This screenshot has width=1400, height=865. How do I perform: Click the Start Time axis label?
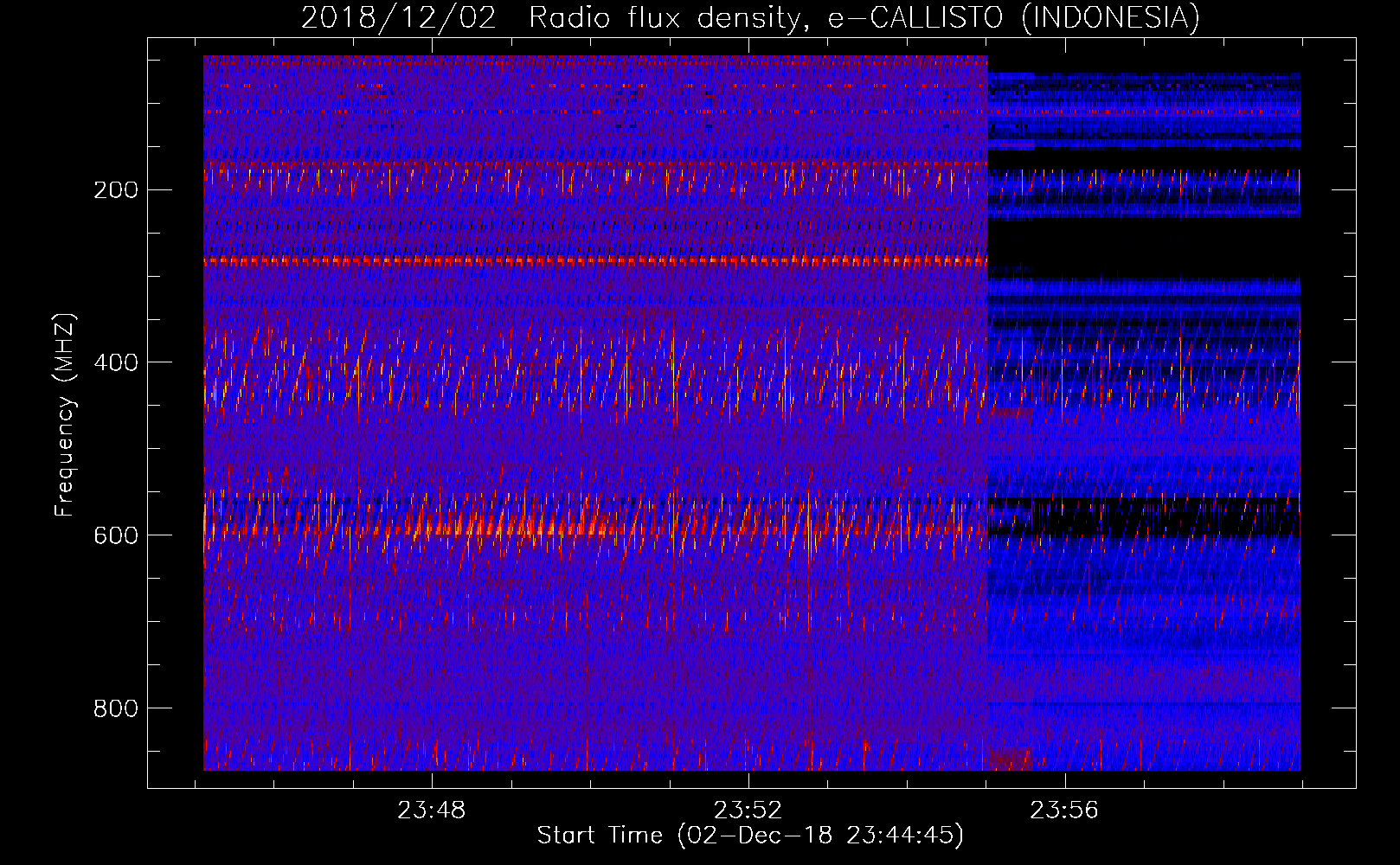coord(750,836)
